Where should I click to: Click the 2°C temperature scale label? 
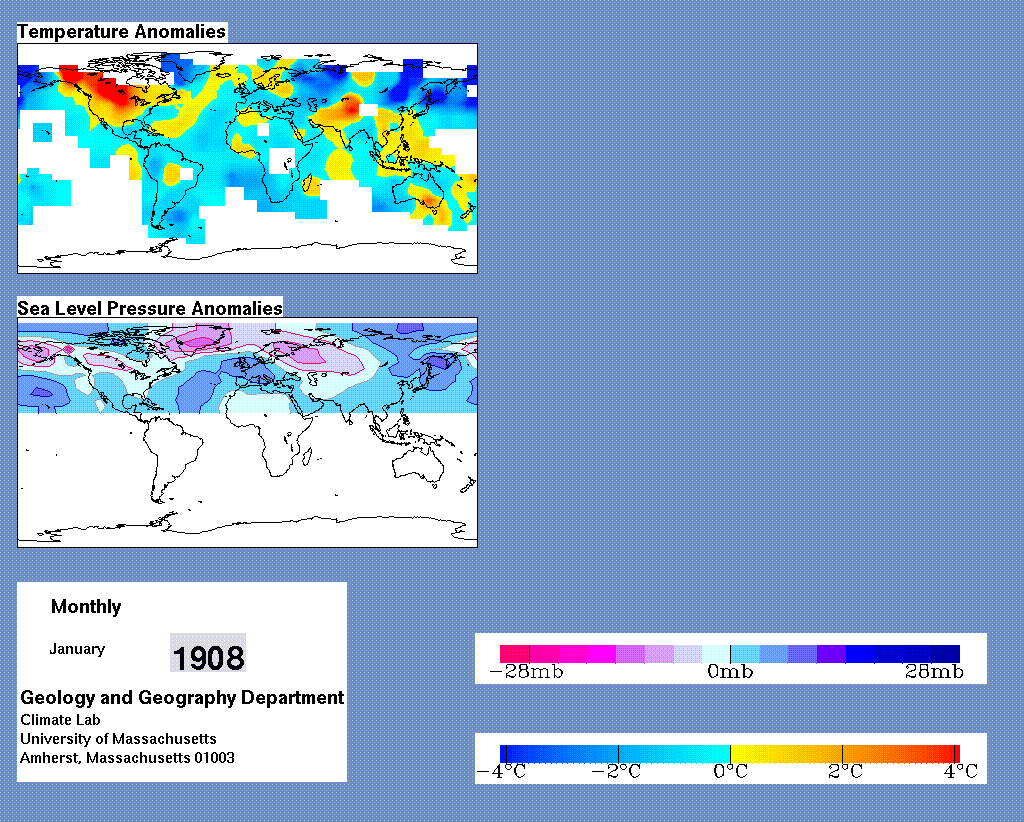tap(845, 772)
